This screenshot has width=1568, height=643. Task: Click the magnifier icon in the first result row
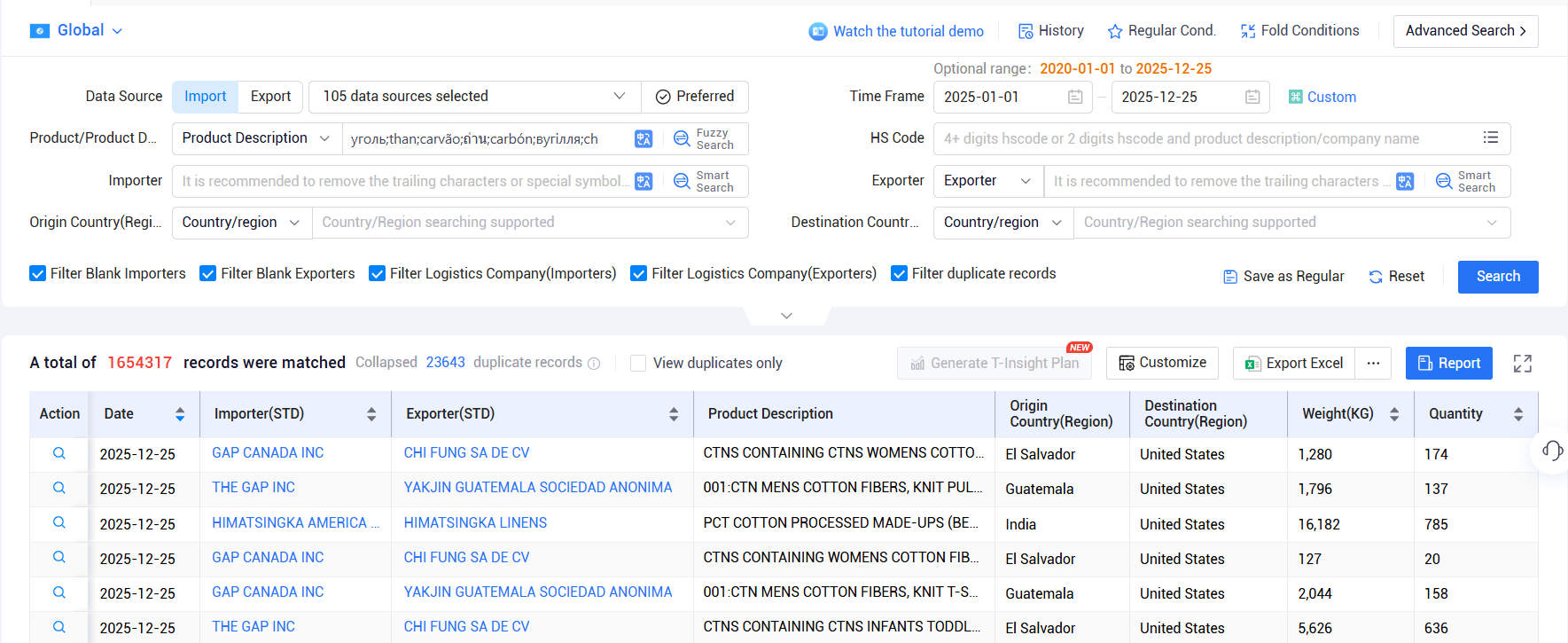coord(59,453)
